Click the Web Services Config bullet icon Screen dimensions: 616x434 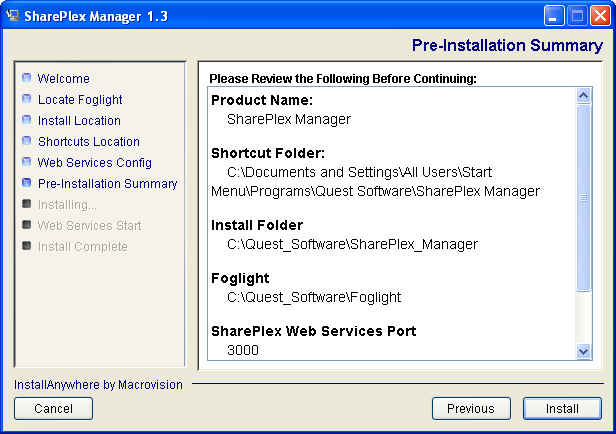(27, 163)
